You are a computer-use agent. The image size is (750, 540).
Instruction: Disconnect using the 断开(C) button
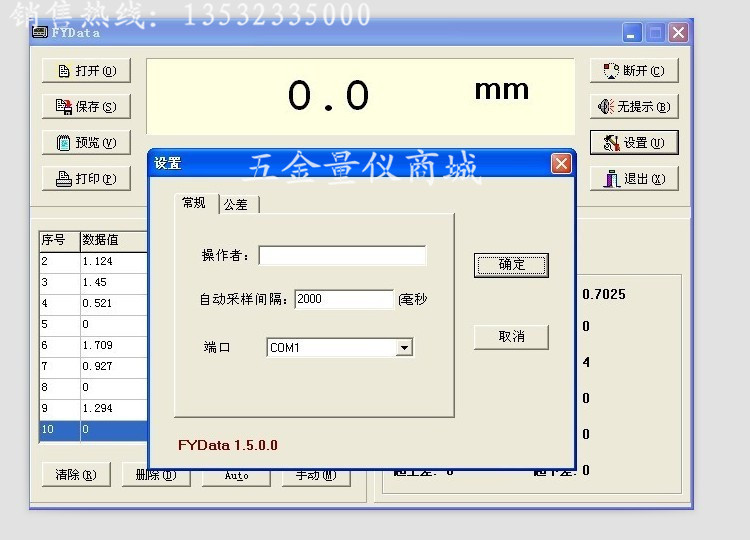tap(634, 71)
